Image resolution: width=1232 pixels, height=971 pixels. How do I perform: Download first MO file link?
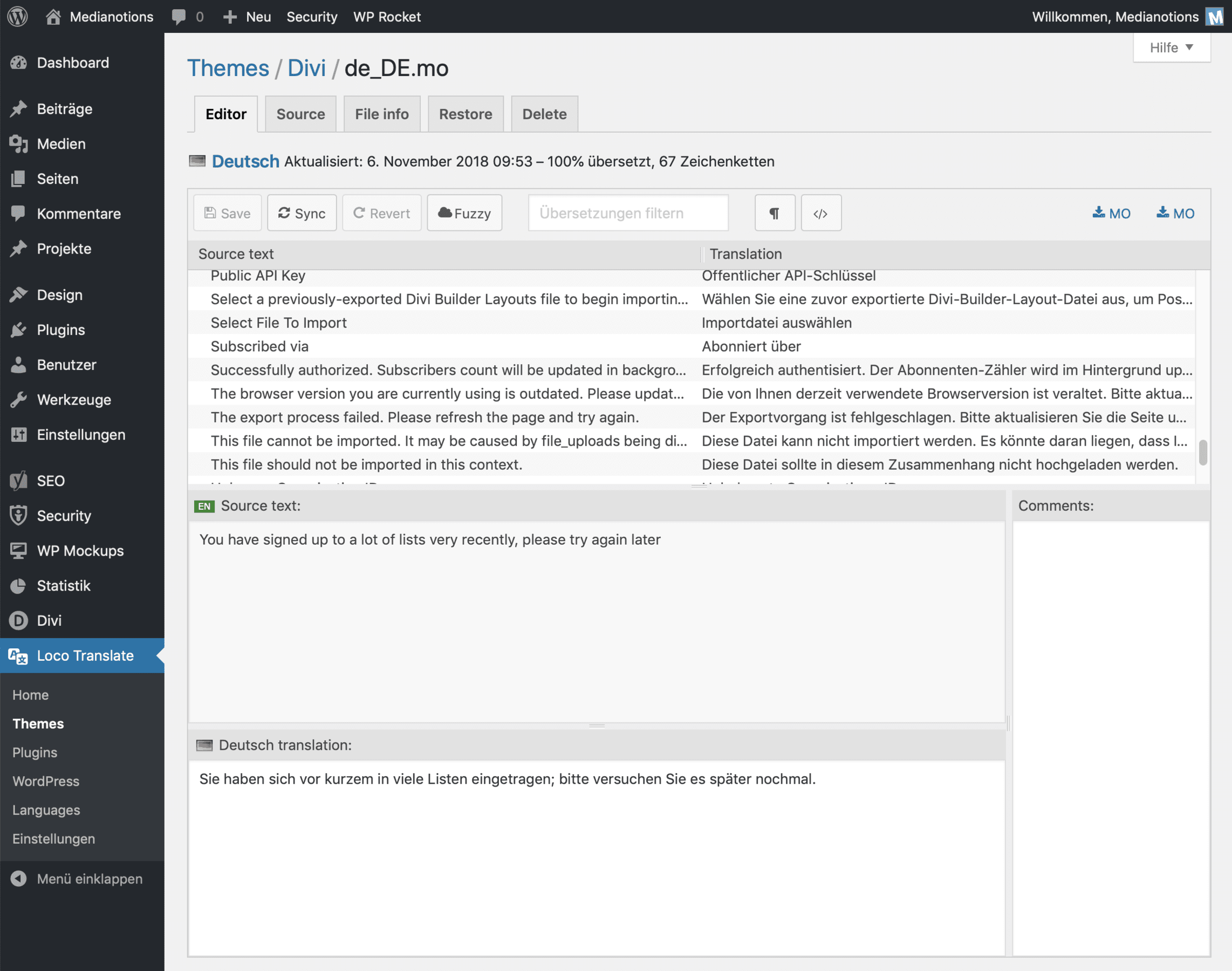coord(1112,213)
